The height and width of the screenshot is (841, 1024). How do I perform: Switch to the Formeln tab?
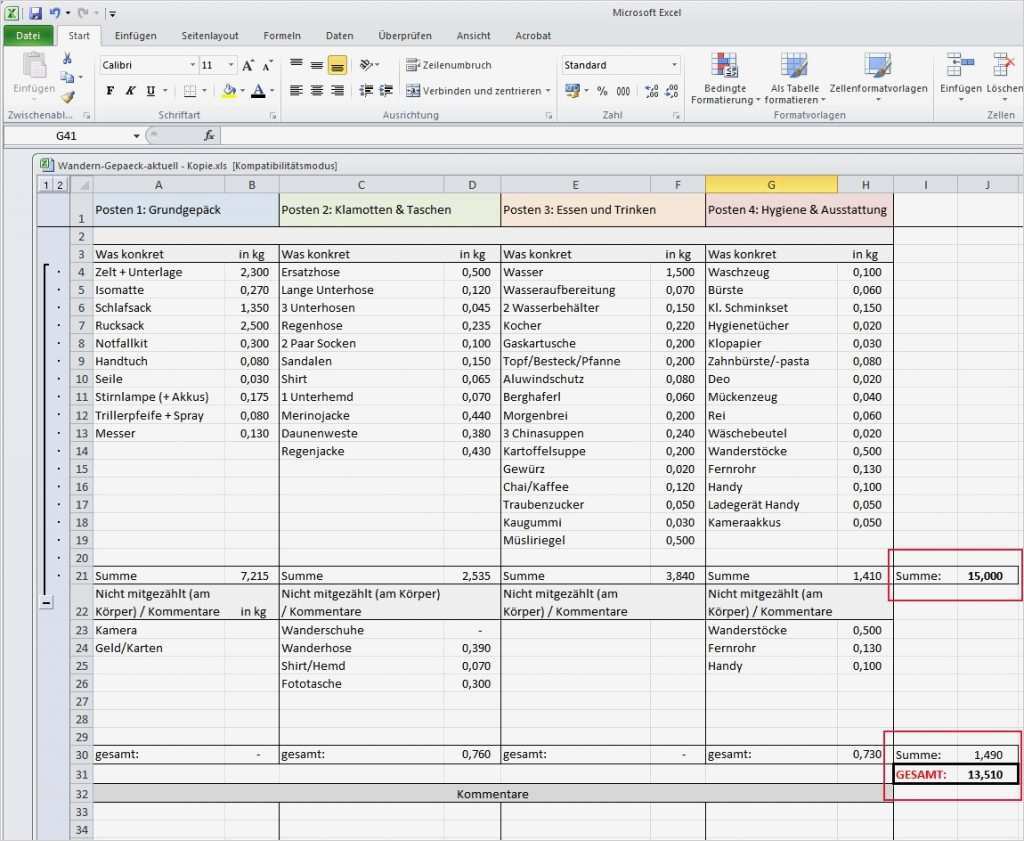pyautogui.click(x=282, y=35)
